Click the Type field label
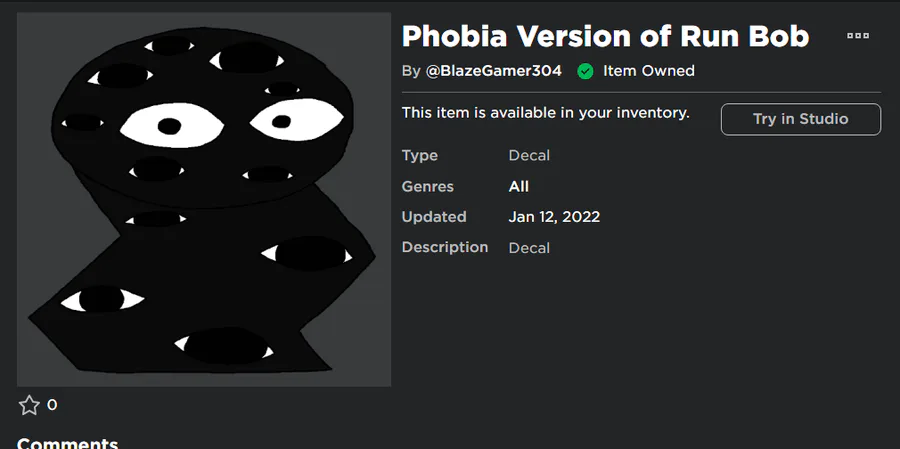900x449 pixels. (420, 156)
